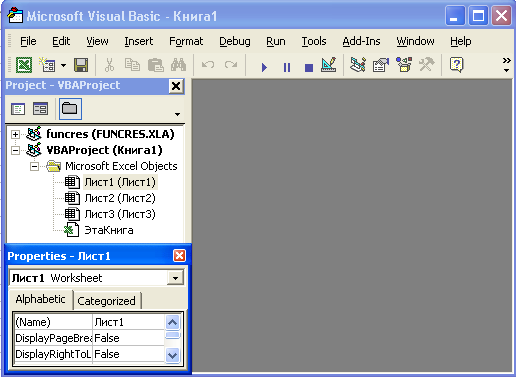Open Project panel toolbar options arrow
The width and height of the screenshot is (516, 377).
point(177,114)
